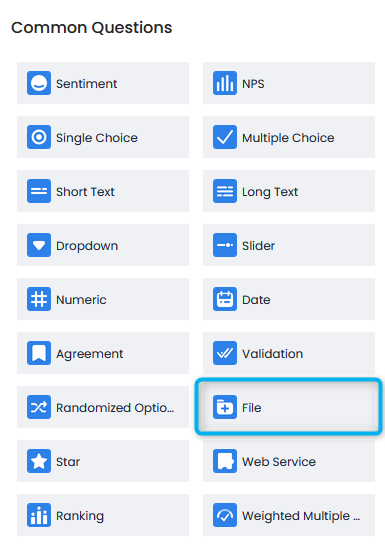Add an Agreement question type
Viewport: 385px width, 546px height.
(103, 353)
